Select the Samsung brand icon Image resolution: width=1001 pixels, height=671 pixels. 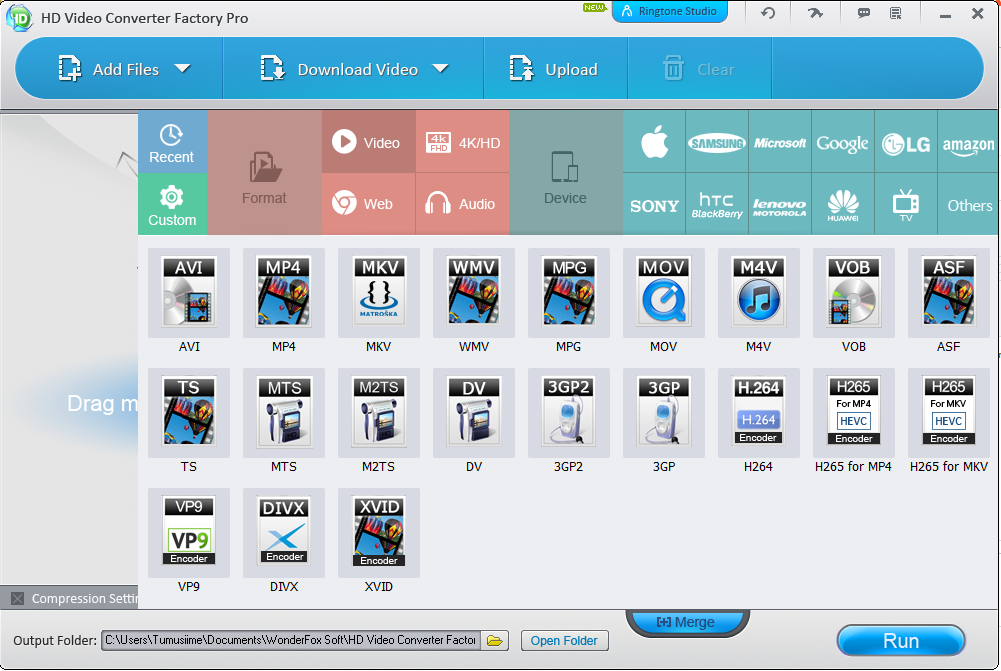[x=716, y=141]
